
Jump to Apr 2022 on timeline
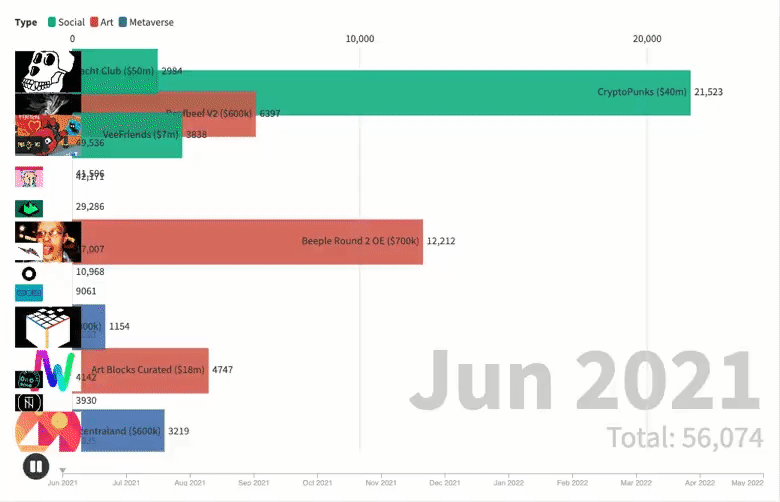[x=699, y=483]
